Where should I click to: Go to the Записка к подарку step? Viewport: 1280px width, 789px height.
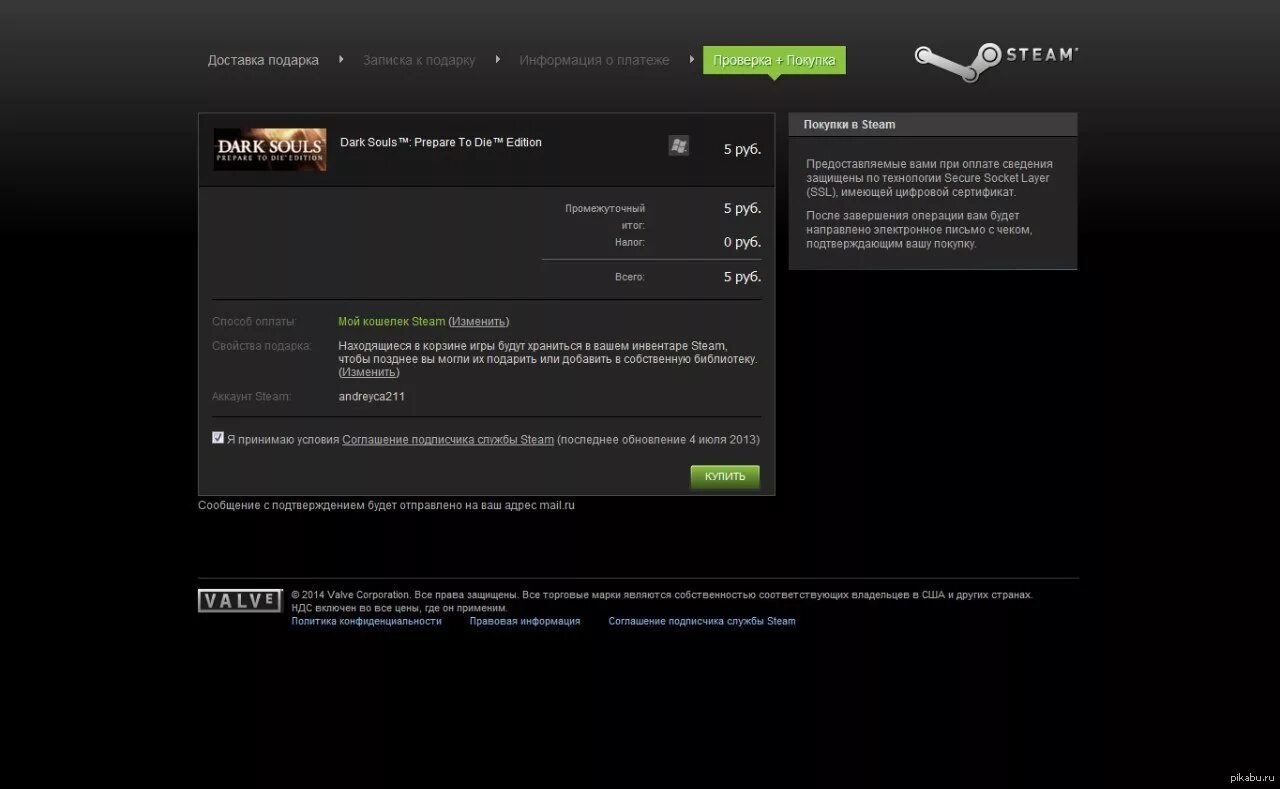(x=419, y=60)
